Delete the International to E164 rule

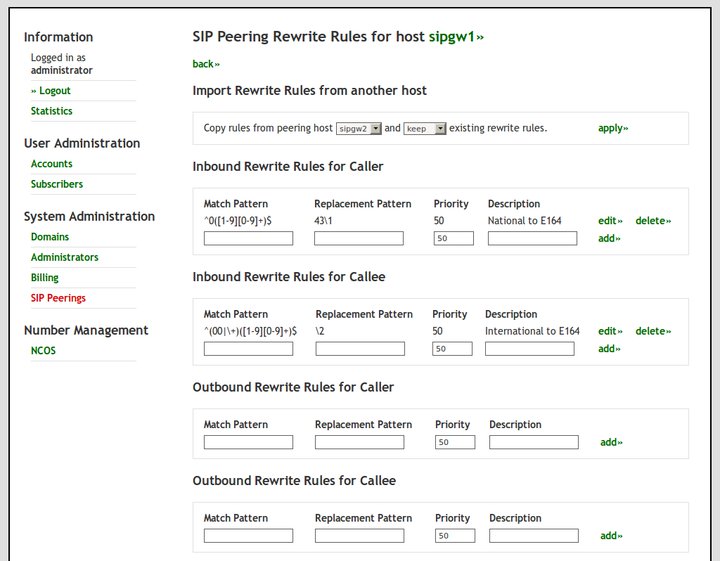coord(653,331)
